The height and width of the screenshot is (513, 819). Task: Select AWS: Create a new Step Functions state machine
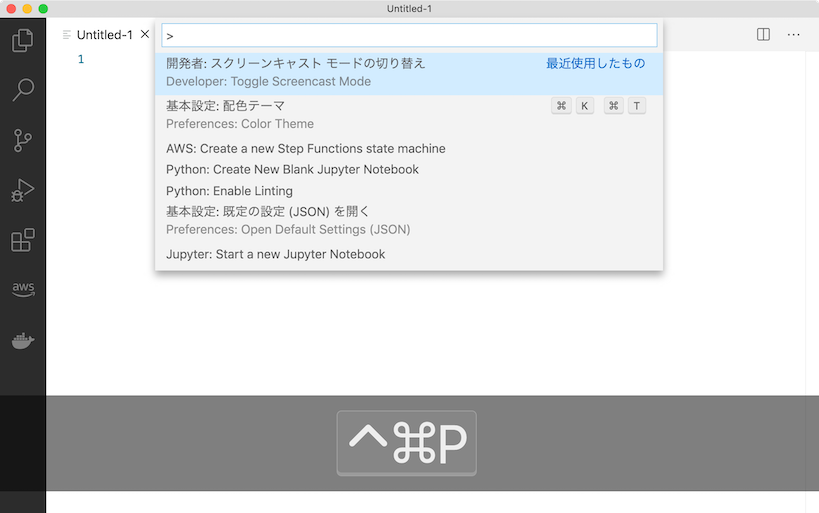[x=409, y=148]
